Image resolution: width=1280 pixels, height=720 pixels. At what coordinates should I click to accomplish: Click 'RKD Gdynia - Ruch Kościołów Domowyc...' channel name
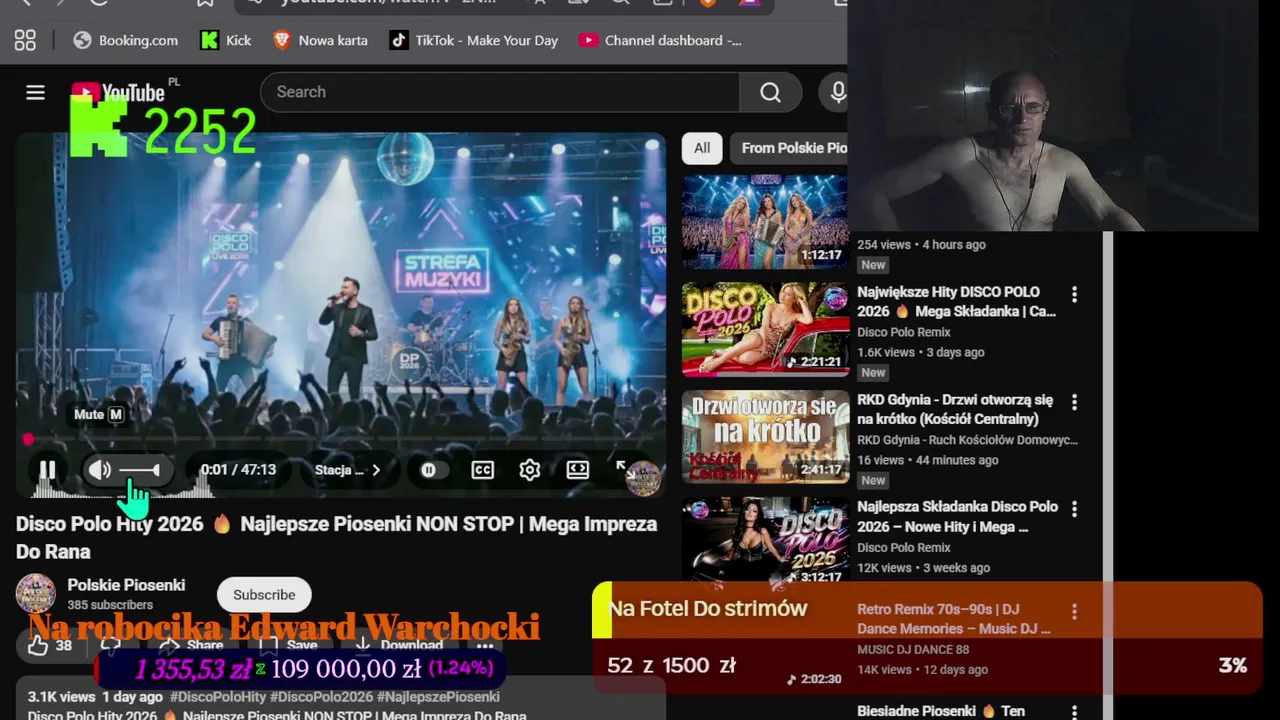(x=967, y=440)
